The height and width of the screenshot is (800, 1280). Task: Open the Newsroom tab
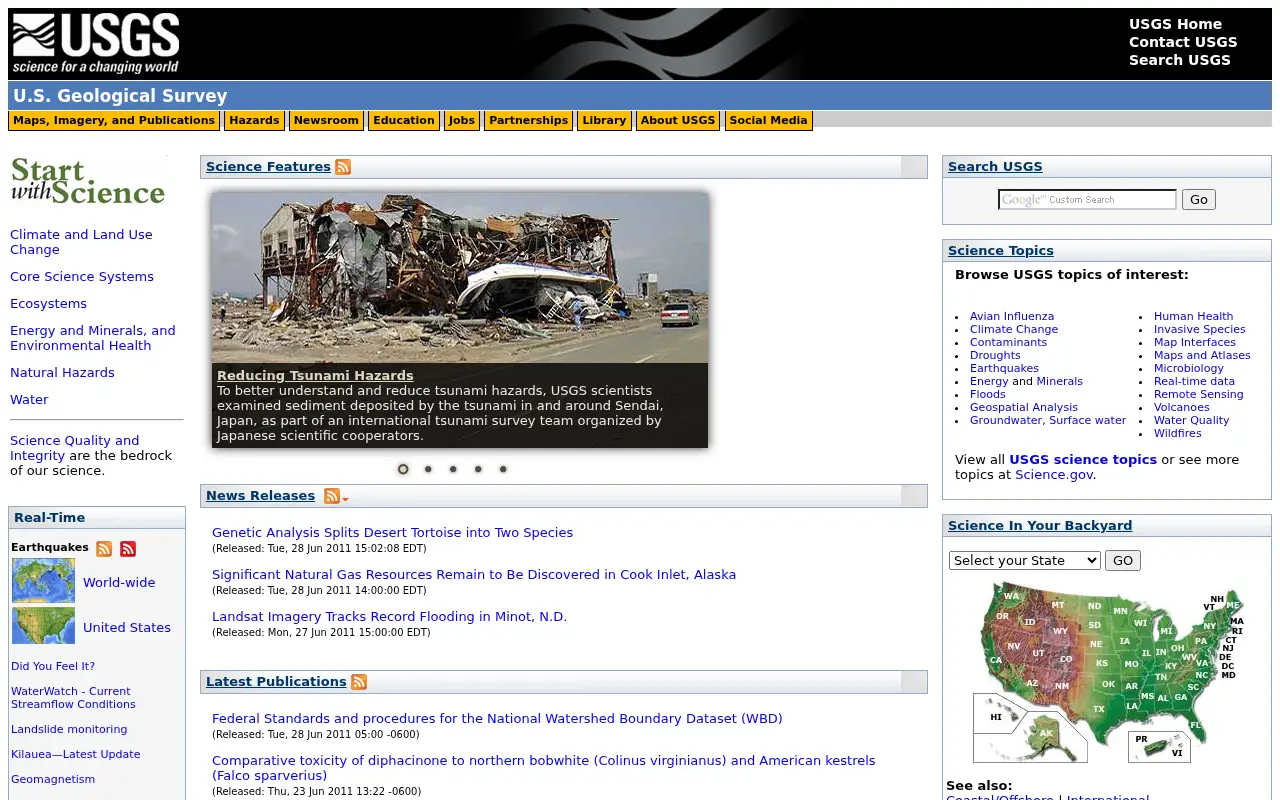(326, 121)
